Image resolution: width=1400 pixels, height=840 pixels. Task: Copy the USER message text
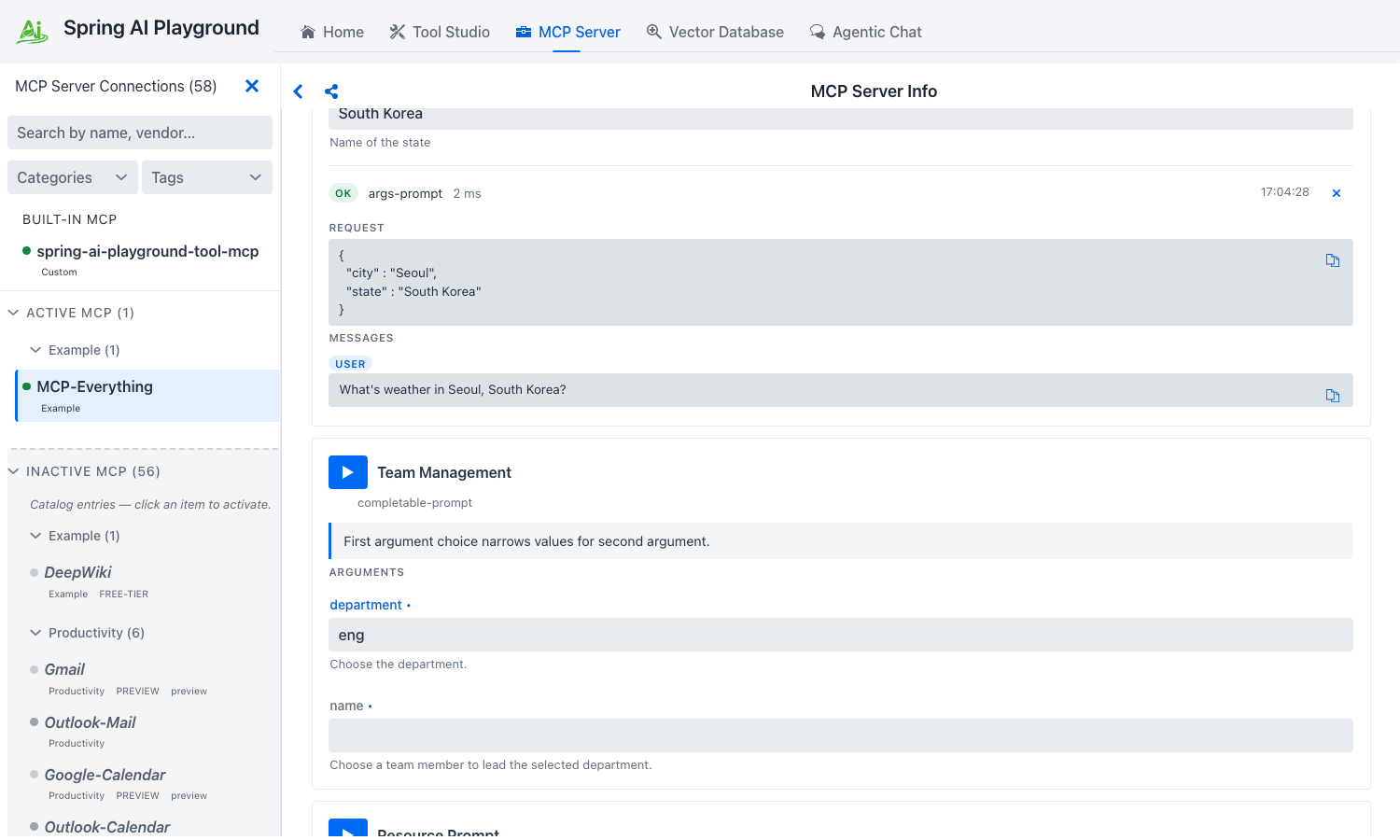tap(1333, 396)
